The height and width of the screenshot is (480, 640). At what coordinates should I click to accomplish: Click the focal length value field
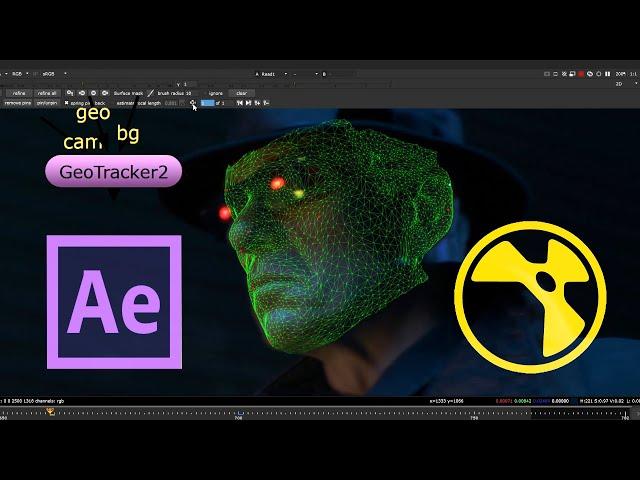pyautogui.click(x=171, y=103)
